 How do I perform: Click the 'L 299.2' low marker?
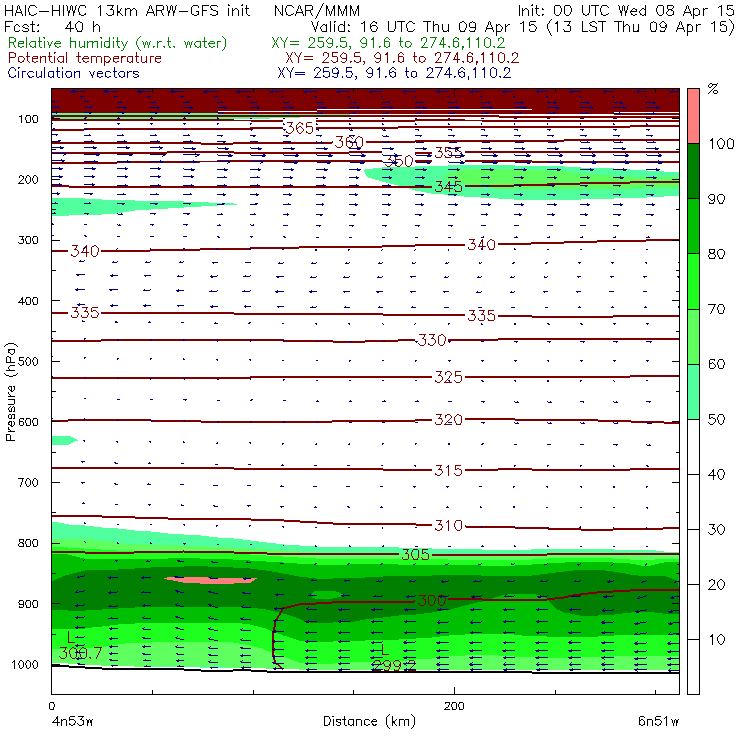[x=394, y=658]
